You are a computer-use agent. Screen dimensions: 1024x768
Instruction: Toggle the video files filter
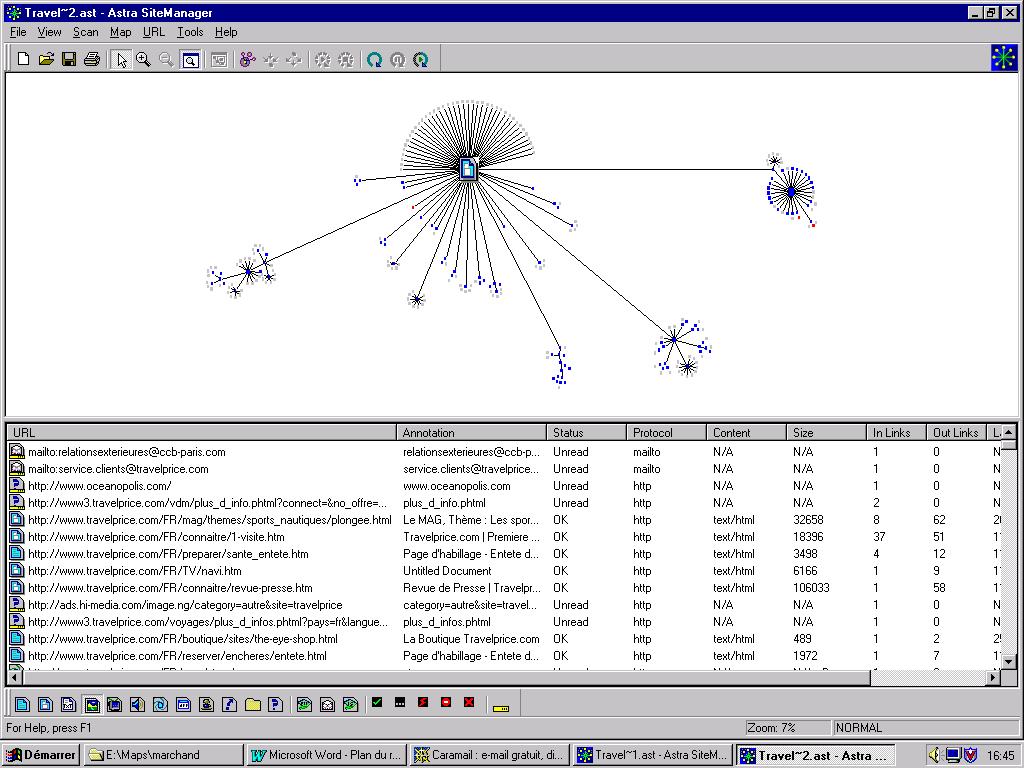pos(114,704)
